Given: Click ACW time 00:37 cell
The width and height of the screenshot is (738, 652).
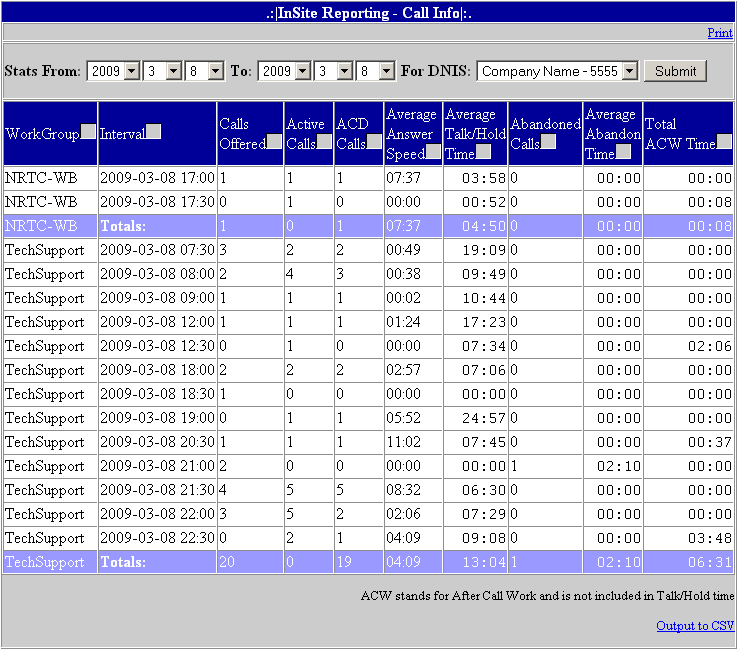Looking at the screenshot, I should point(688,442).
